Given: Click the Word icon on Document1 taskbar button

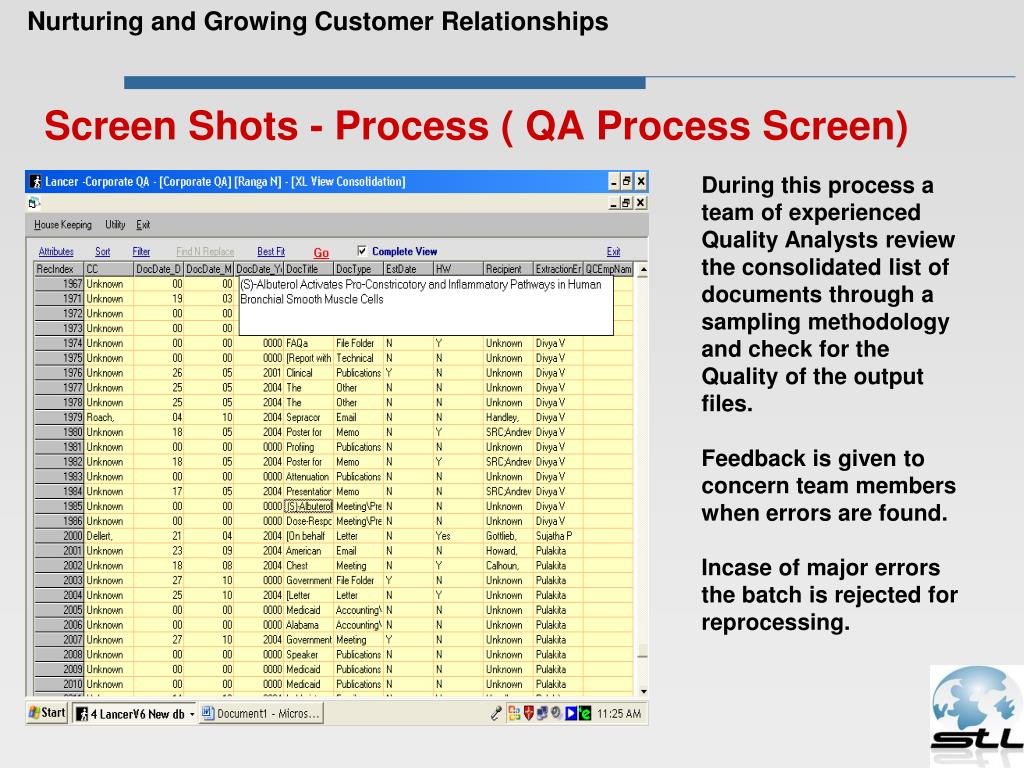Looking at the screenshot, I should 208,713.
